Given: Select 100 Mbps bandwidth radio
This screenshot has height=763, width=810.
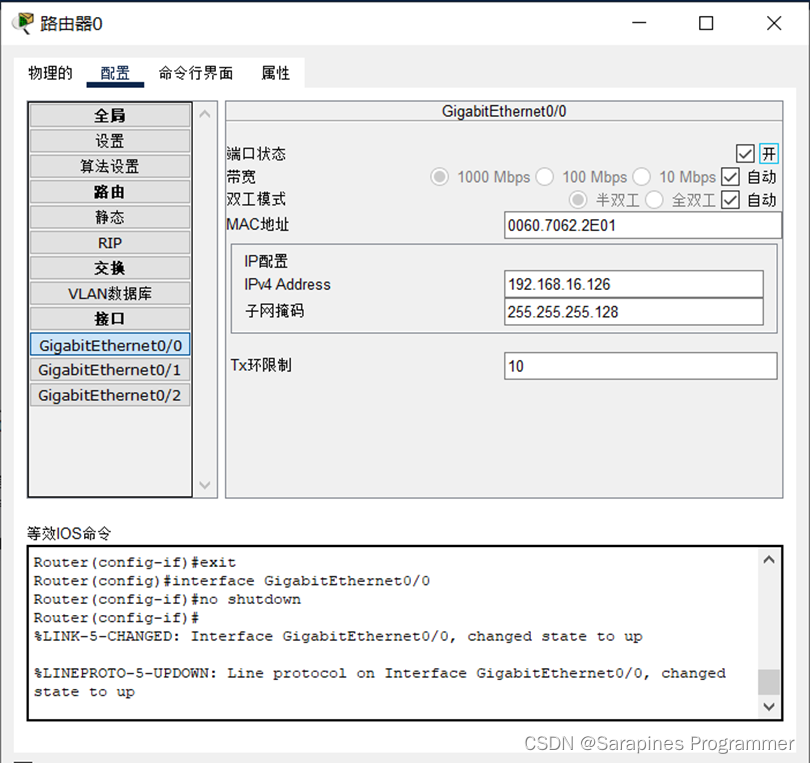Looking at the screenshot, I should [x=544, y=177].
